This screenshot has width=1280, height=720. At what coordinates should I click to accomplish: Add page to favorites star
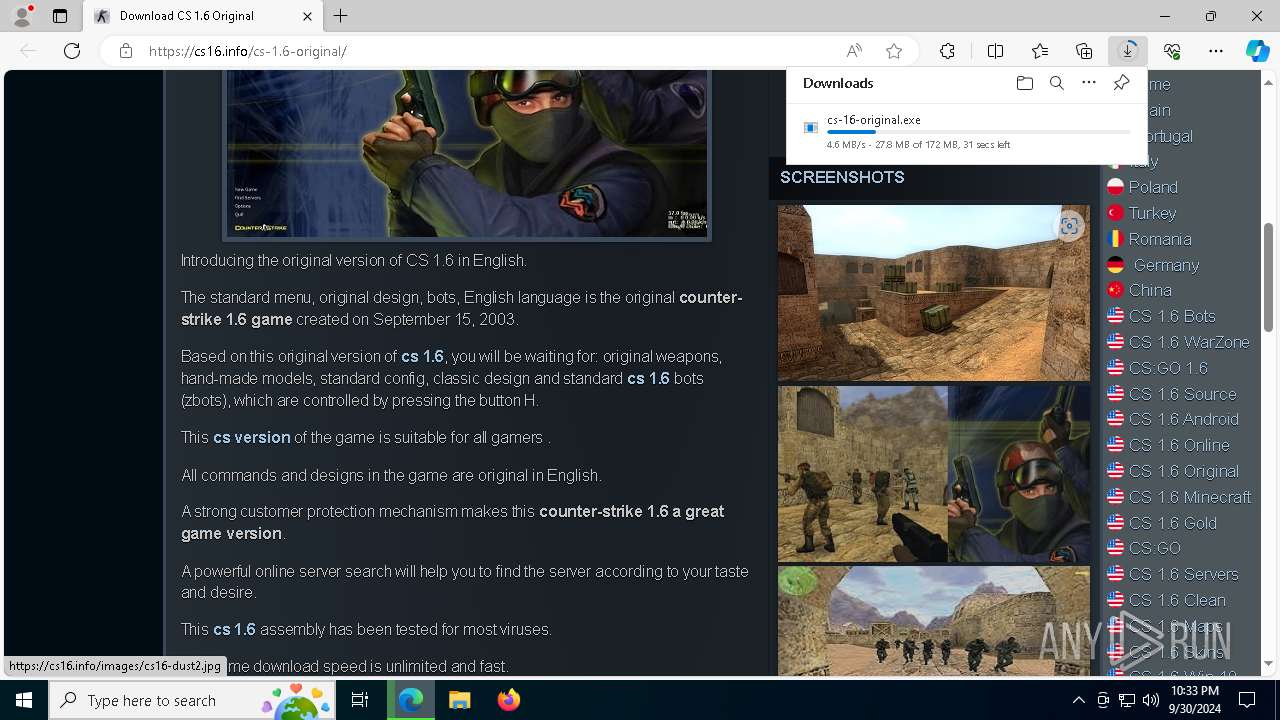point(894,51)
